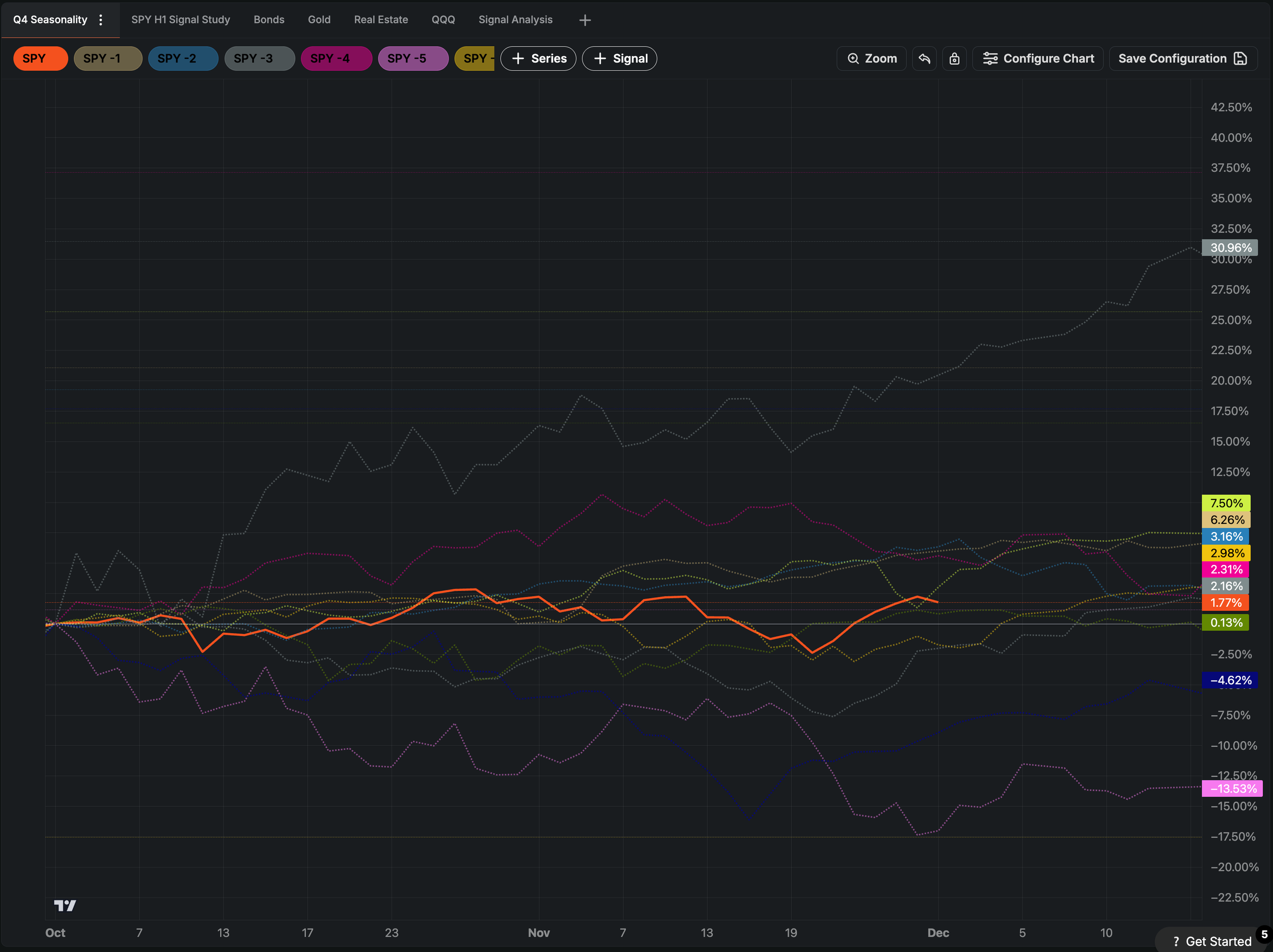Screen dimensions: 1273x952
Task: Switch to the Real Estate tab
Action: tap(380, 19)
